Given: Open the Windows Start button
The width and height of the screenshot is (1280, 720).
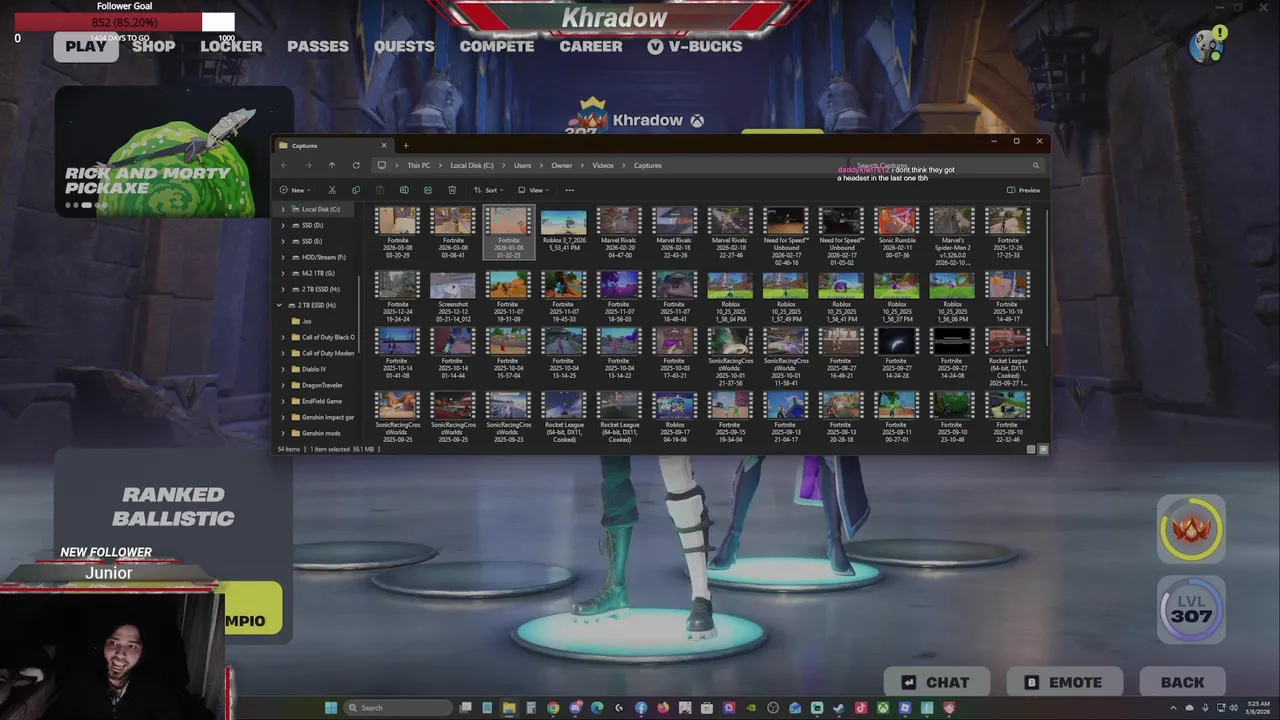Looking at the screenshot, I should pos(331,708).
